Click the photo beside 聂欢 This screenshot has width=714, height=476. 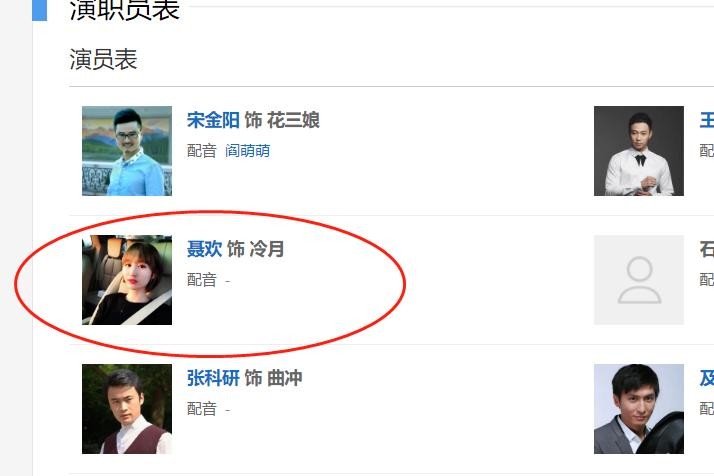[x=127, y=280]
